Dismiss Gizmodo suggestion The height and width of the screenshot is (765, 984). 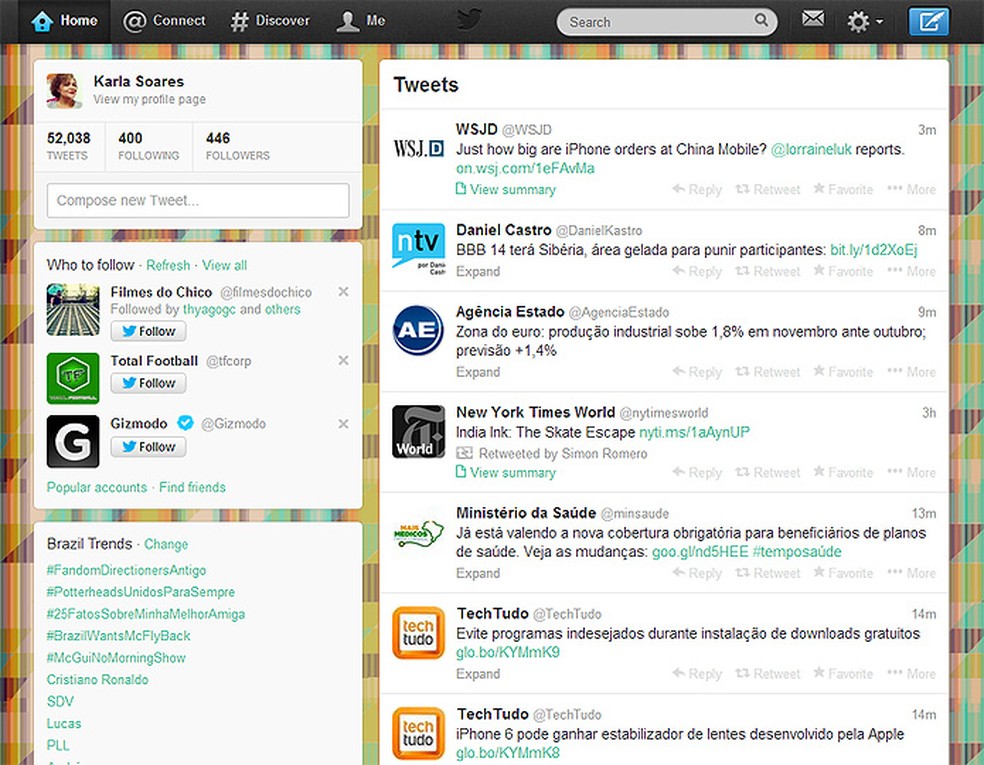click(x=343, y=424)
